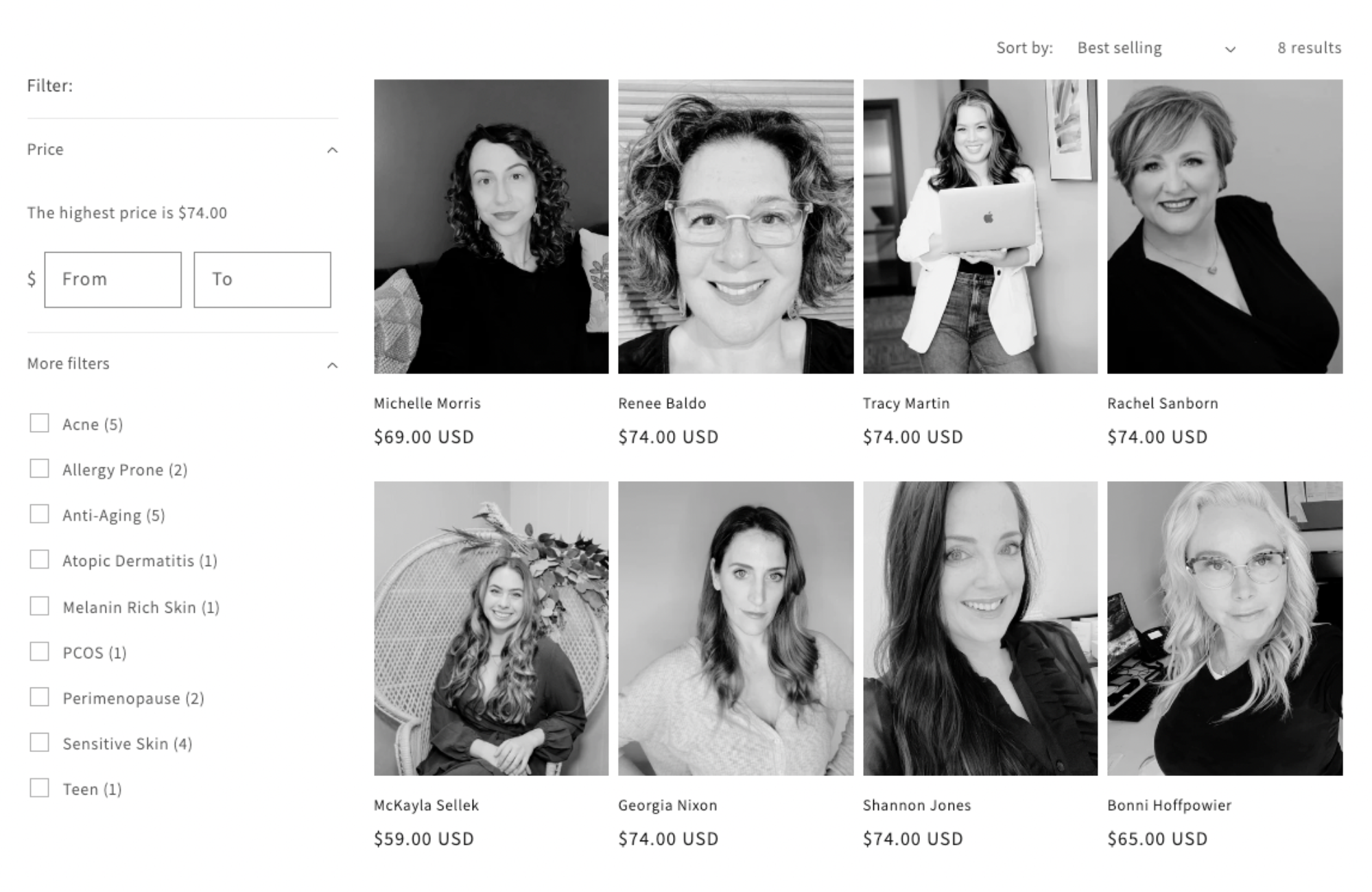Tick the Teen filter checkbox

pyautogui.click(x=39, y=788)
